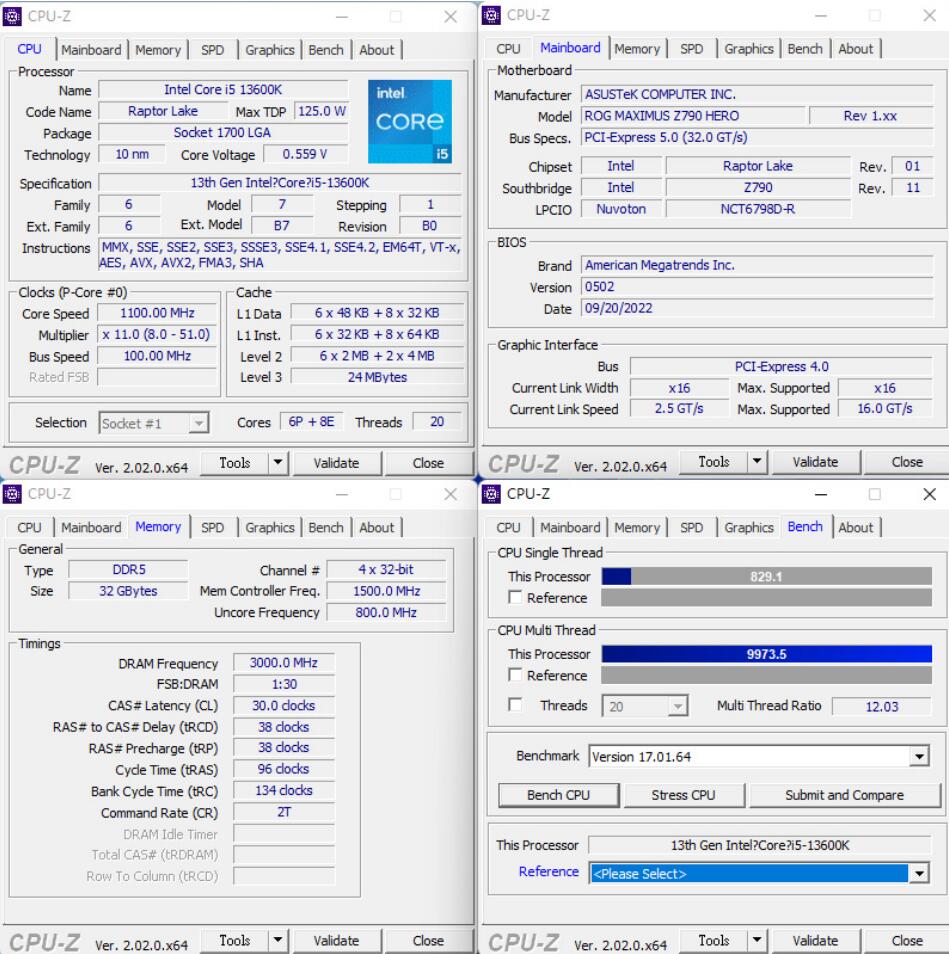Click motherboard model ROG MAXIMUS Z790 HERO
949x954 pixels.
[x=693, y=116]
